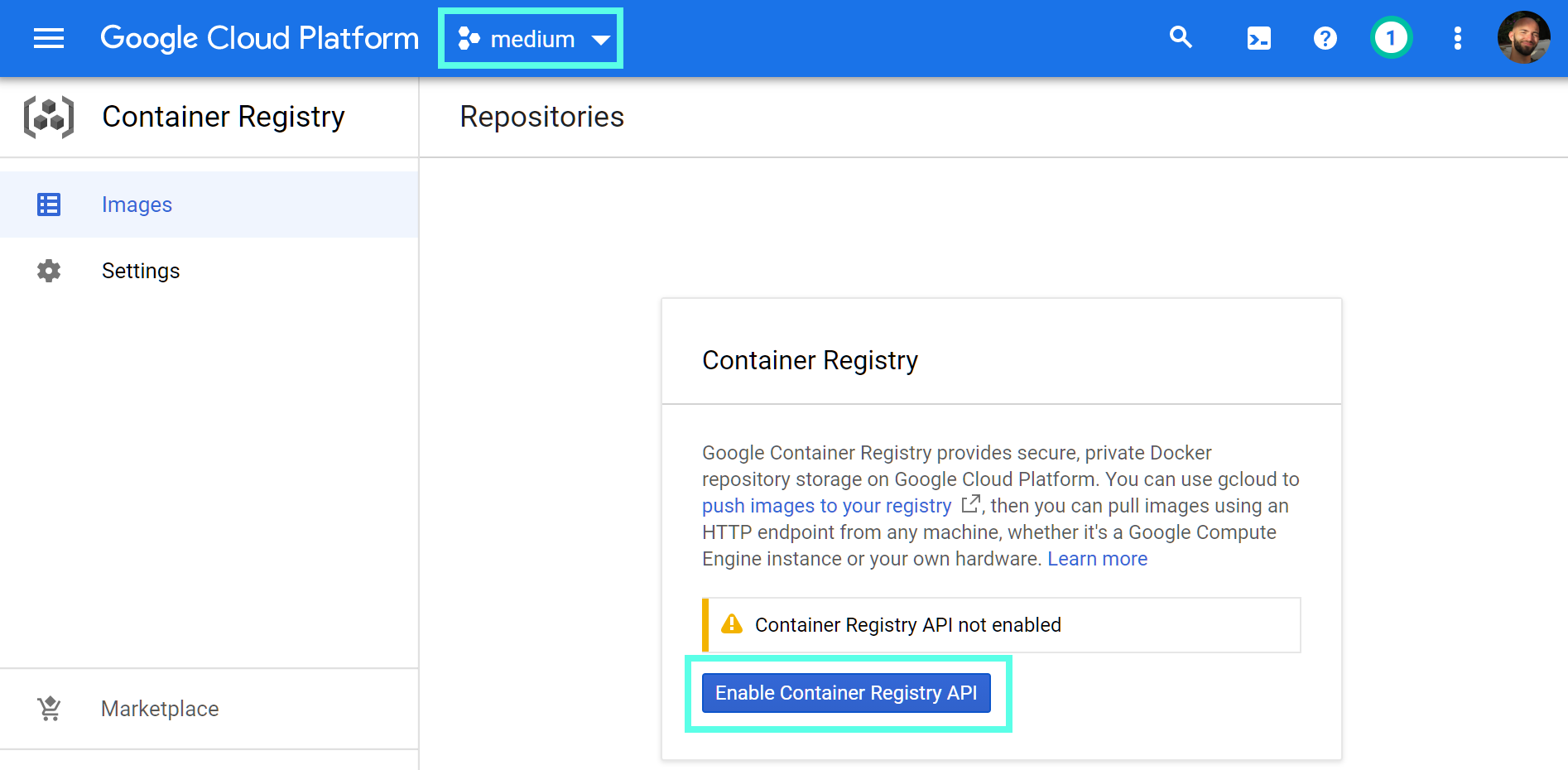Viewport: 1568px width, 770px height.
Task: Open the three-dot more options menu
Action: [1457, 38]
